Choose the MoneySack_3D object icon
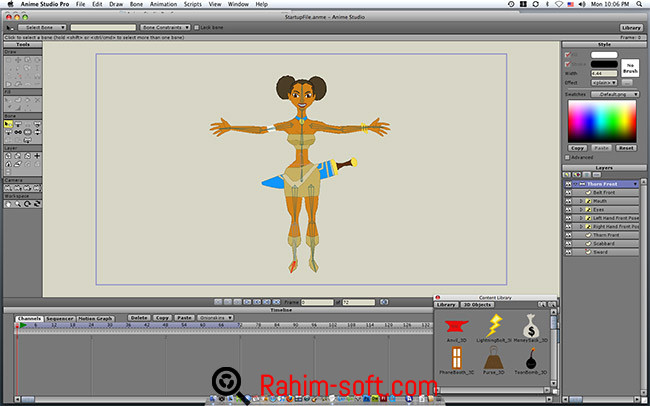 point(531,326)
